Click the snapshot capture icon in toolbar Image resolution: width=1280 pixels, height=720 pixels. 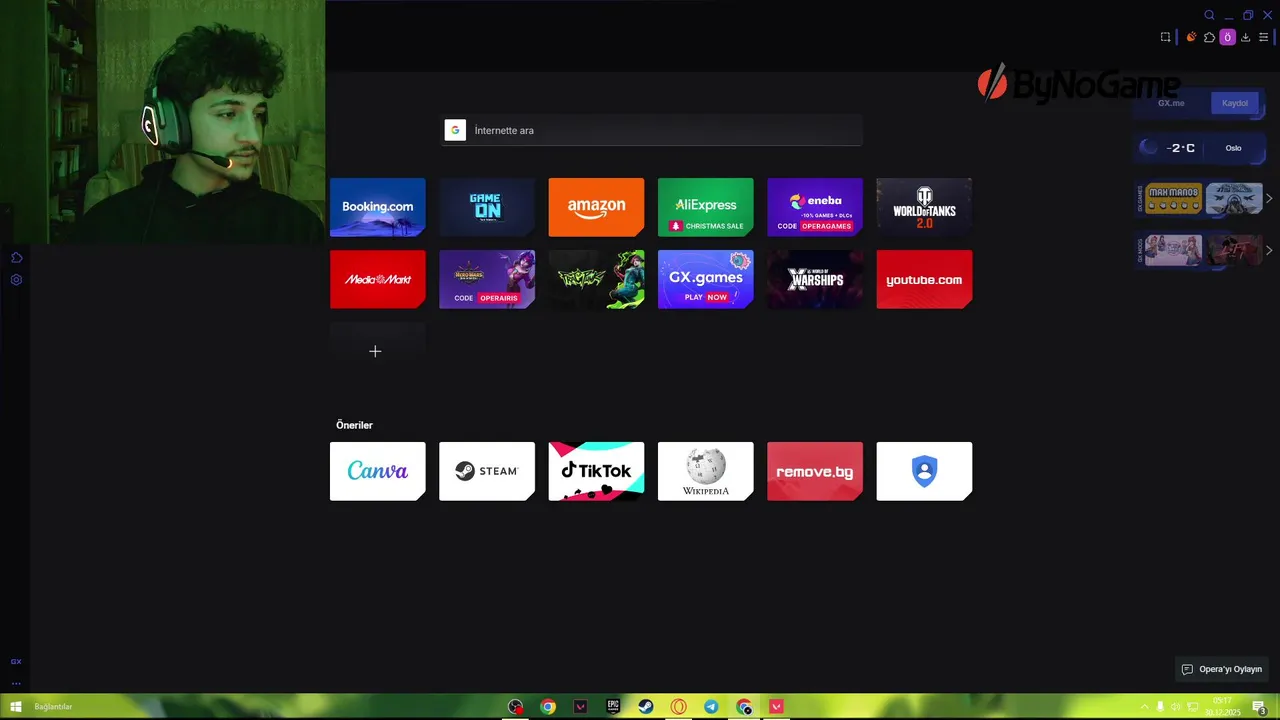click(1165, 37)
